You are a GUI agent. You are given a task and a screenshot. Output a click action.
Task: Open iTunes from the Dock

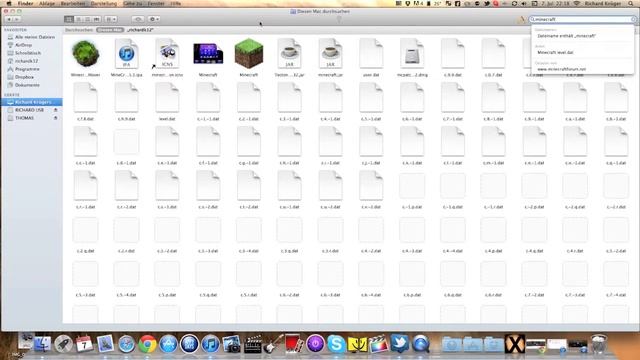click(211, 344)
